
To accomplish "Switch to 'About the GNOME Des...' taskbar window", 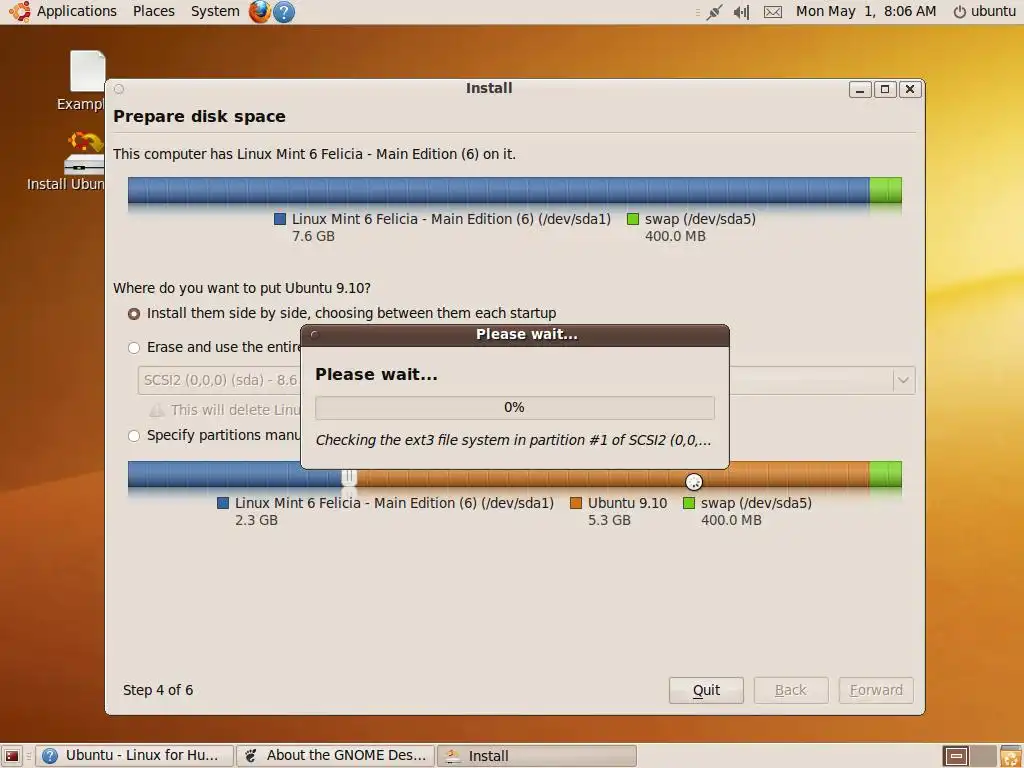I will point(336,756).
